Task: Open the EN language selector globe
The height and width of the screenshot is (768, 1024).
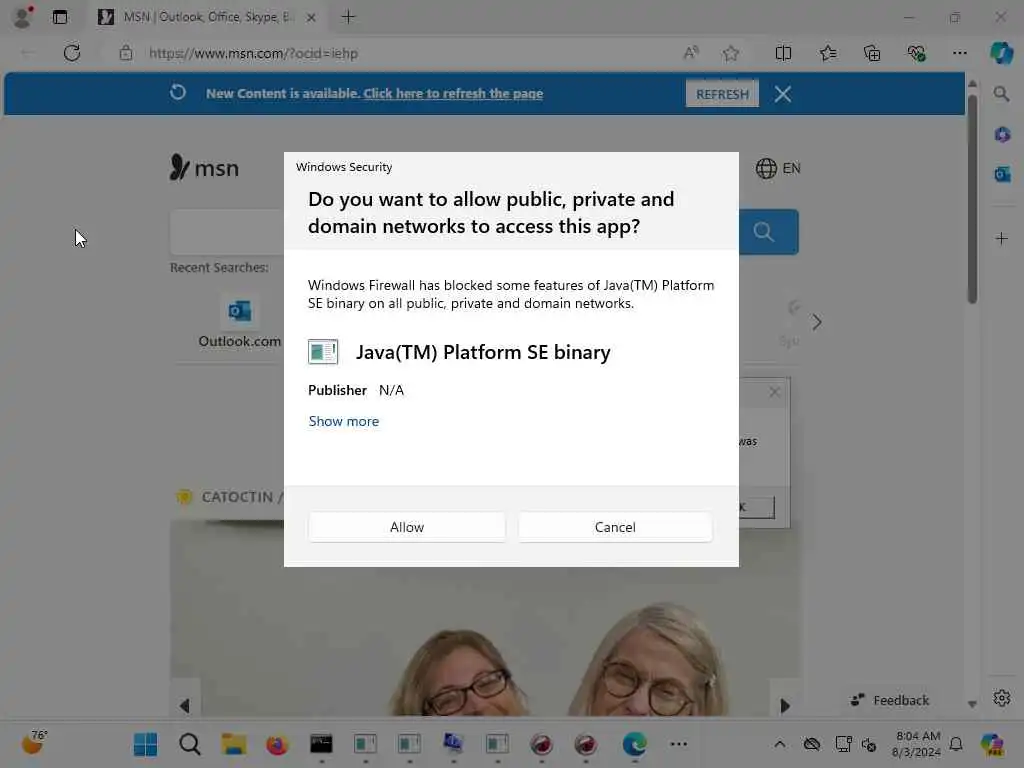Action: [x=777, y=168]
